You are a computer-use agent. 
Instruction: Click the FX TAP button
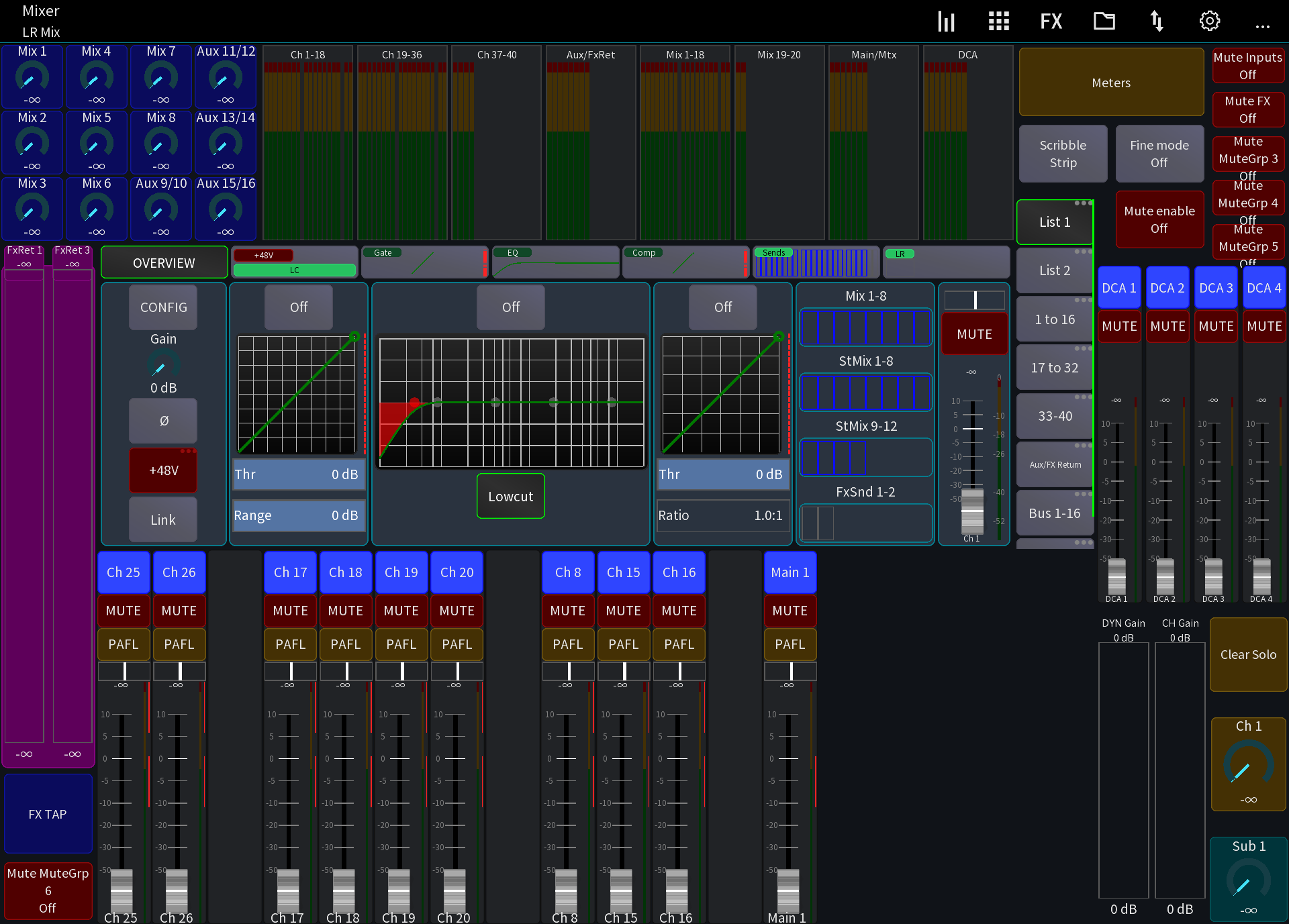coord(48,814)
